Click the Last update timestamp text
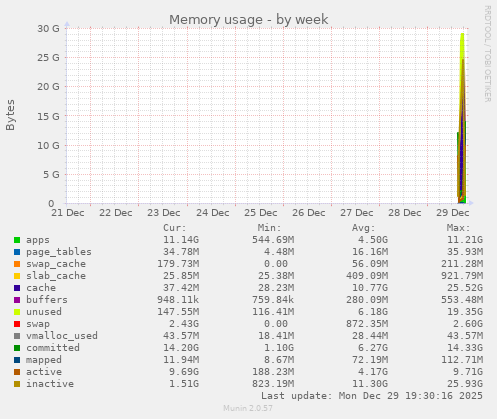 point(372,396)
